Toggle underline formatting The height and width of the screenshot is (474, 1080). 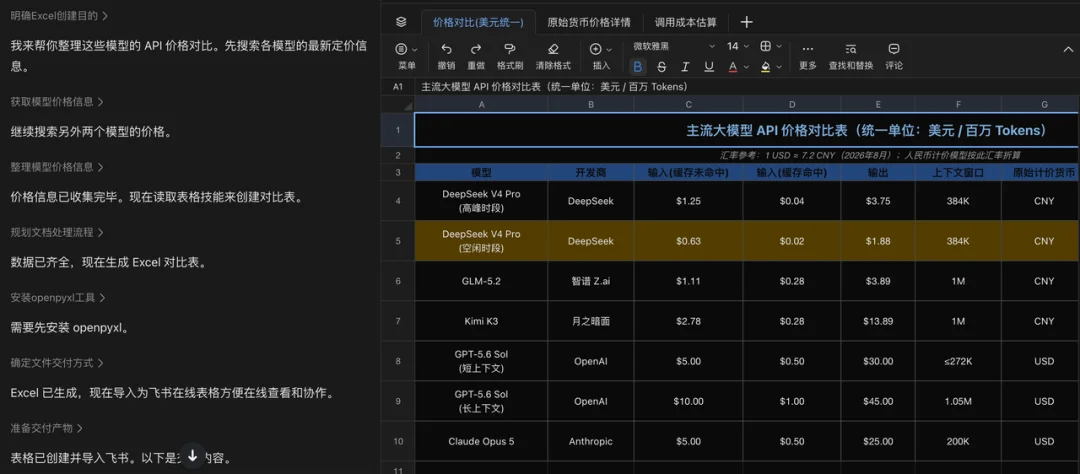(709, 67)
